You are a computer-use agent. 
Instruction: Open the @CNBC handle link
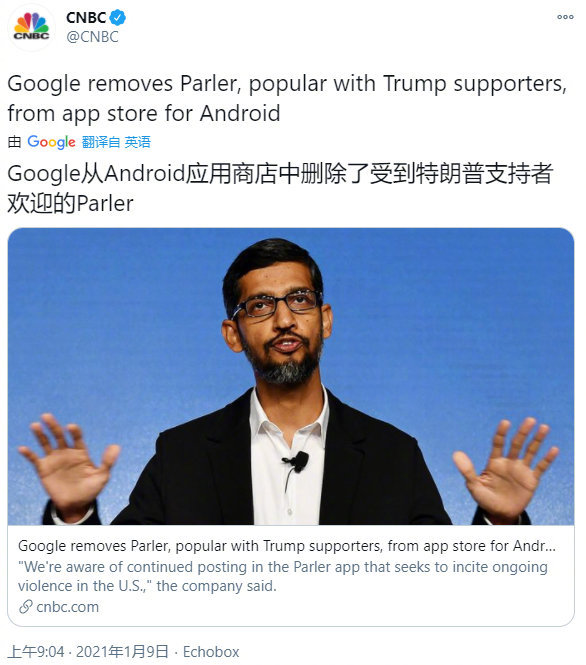(92, 37)
